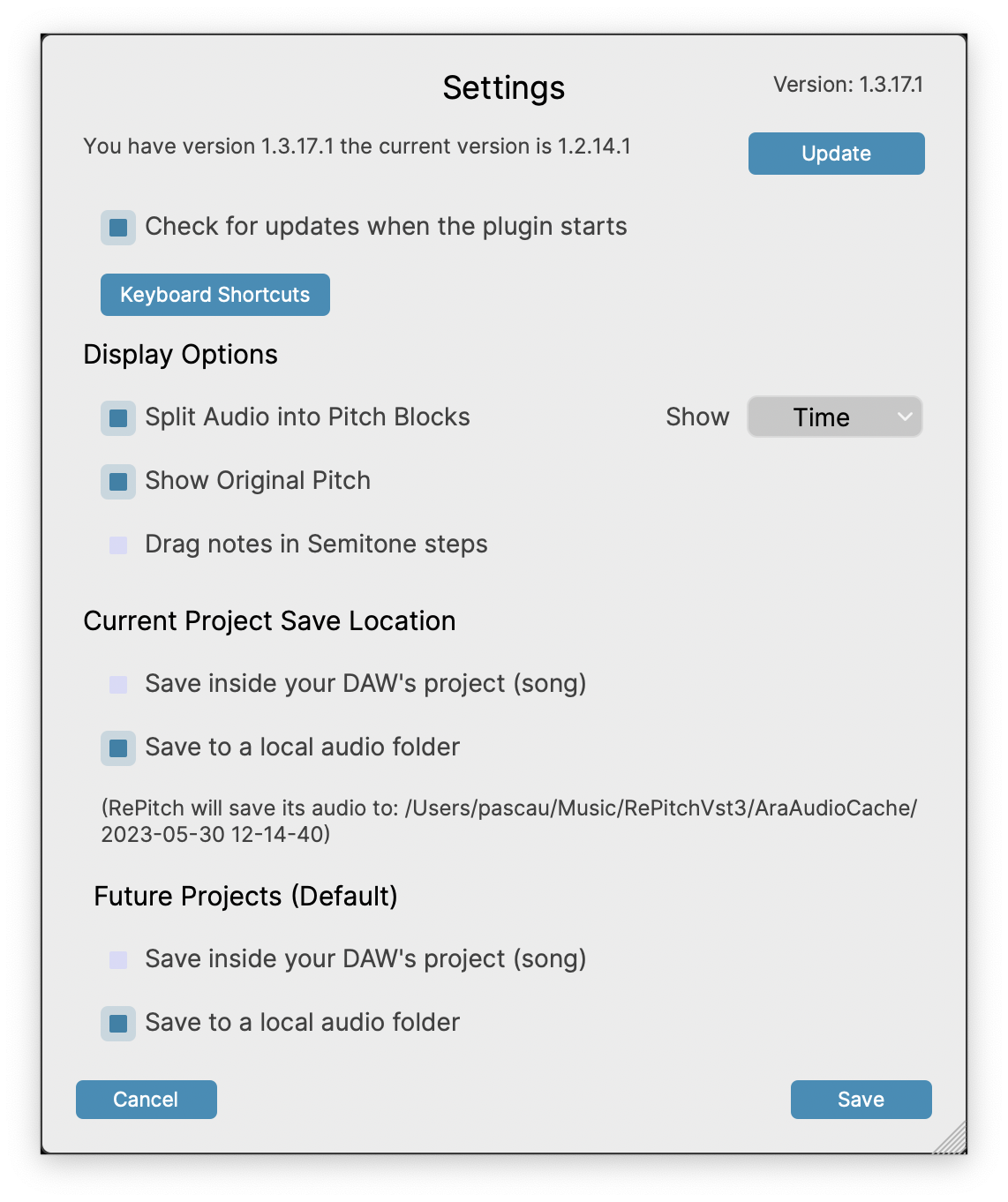Click the Update button

[836, 154]
